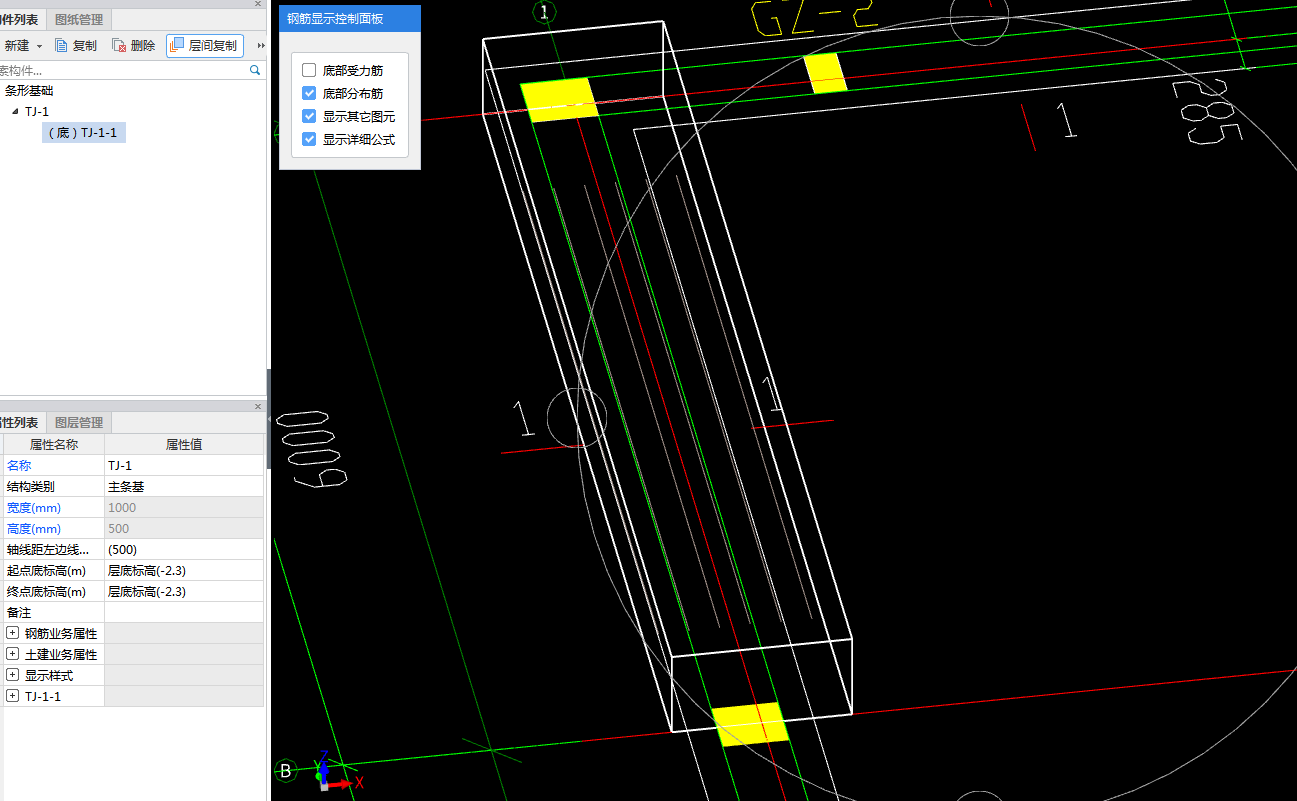Click the 结构类别 value 主条基
Viewport: 1297px width, 801px height.
tap(184, 486)
